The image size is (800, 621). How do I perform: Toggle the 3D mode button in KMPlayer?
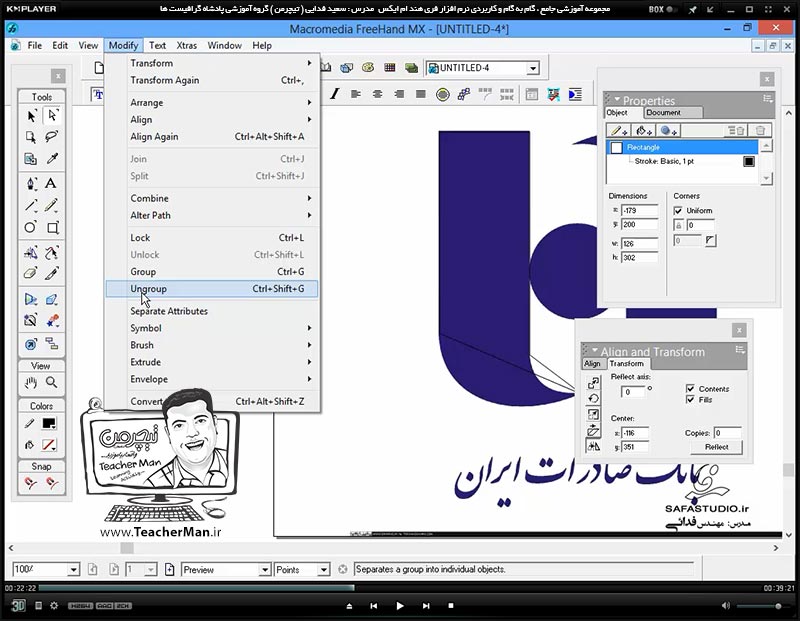pyautogui.click(x=18, y=605)
